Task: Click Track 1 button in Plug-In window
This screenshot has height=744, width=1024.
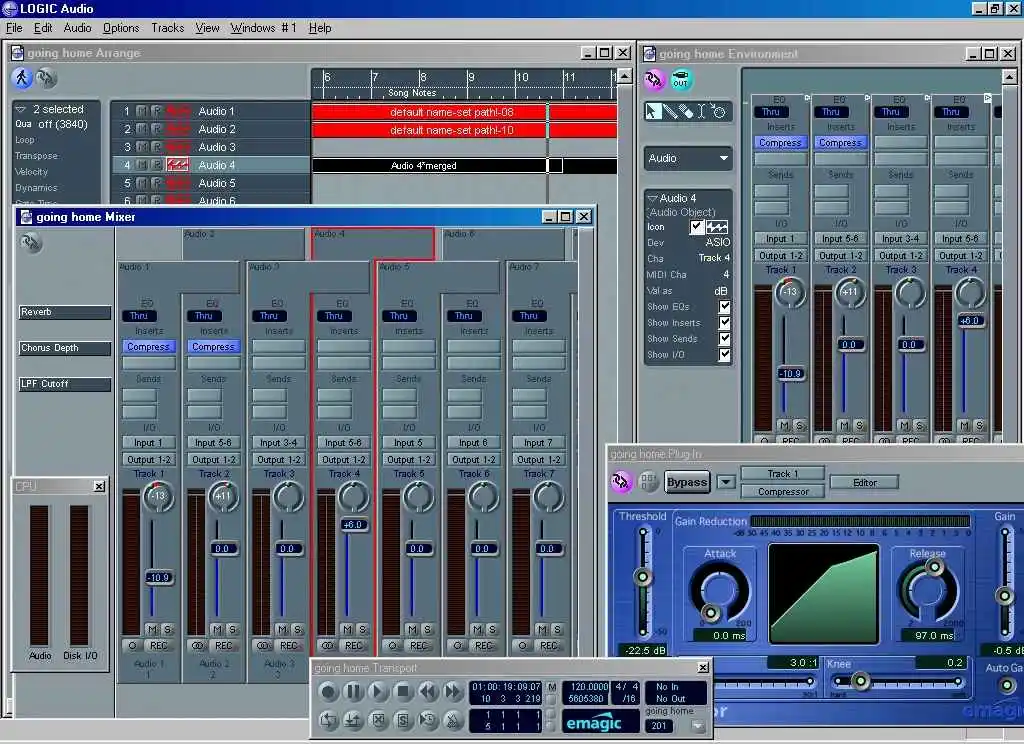Action: [x=782, y=474]
